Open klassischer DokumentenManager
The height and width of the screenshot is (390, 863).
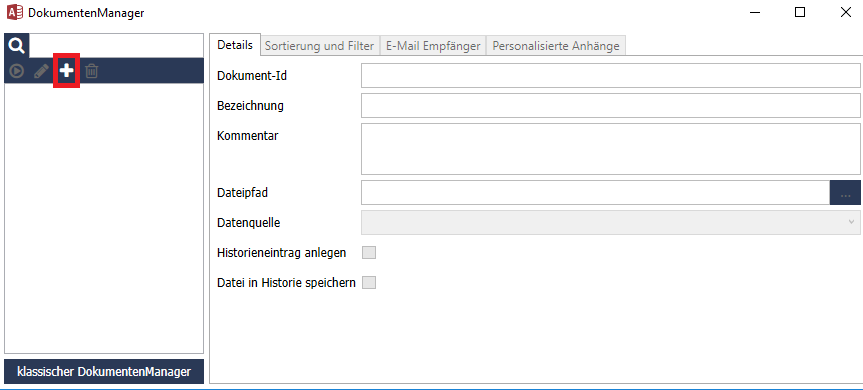(x=104, y=371)
